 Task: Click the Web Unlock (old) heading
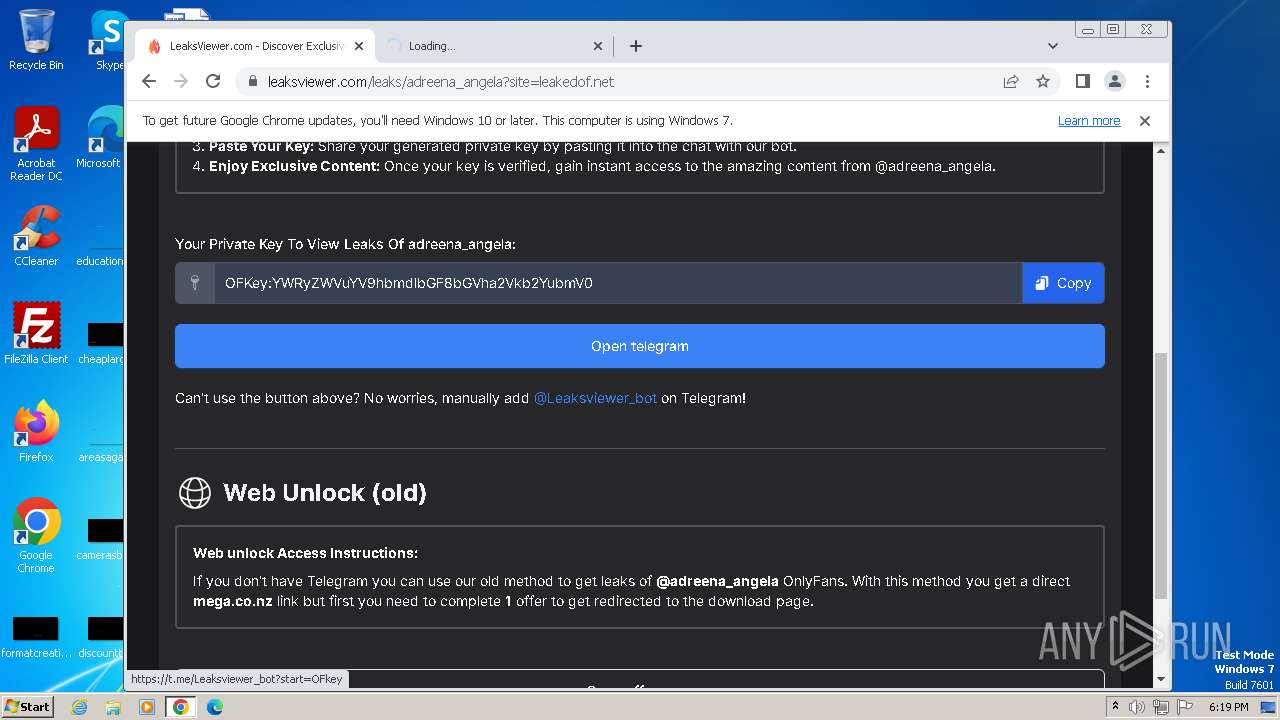(x=325, y=493)
